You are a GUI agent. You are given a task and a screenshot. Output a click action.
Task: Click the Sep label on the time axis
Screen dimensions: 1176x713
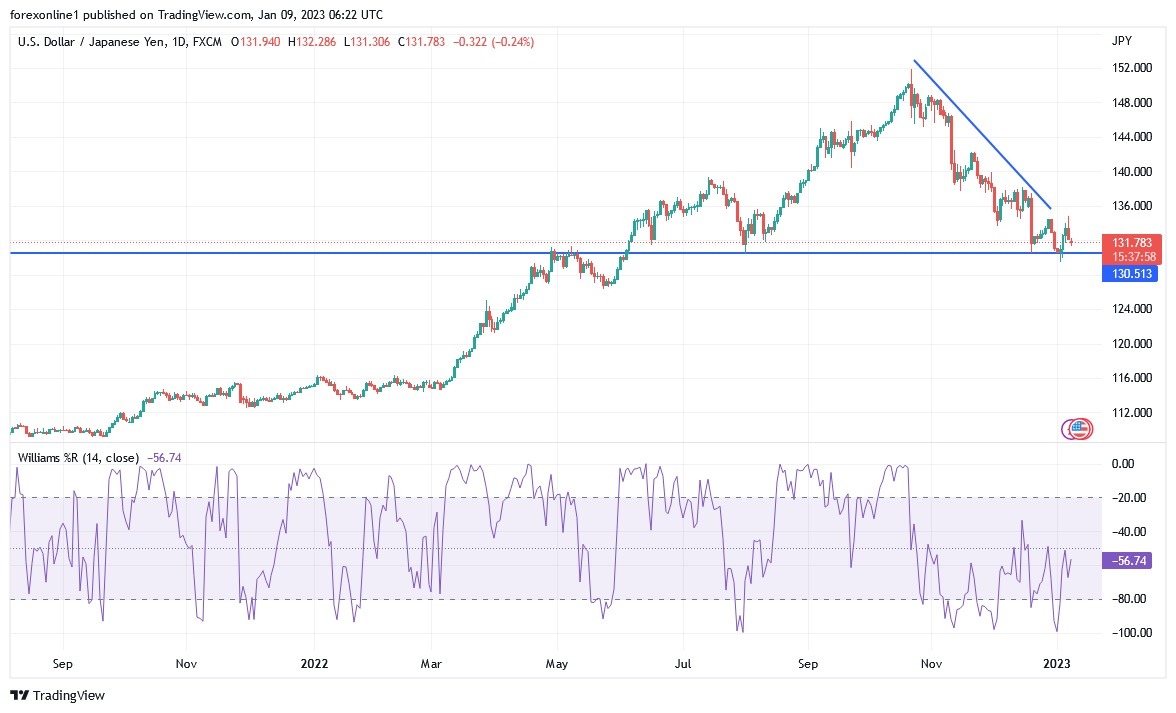point(62,663)
